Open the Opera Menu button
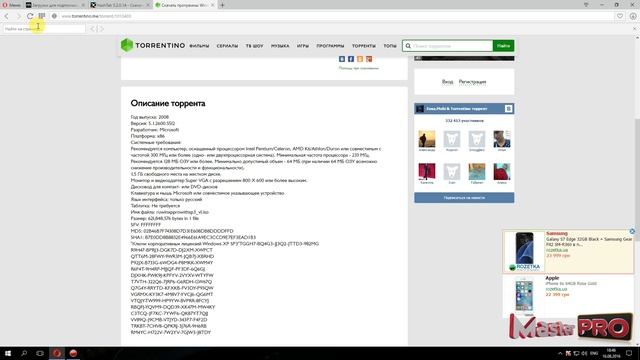This screenshot has height=360, width=640. [11, 5]
